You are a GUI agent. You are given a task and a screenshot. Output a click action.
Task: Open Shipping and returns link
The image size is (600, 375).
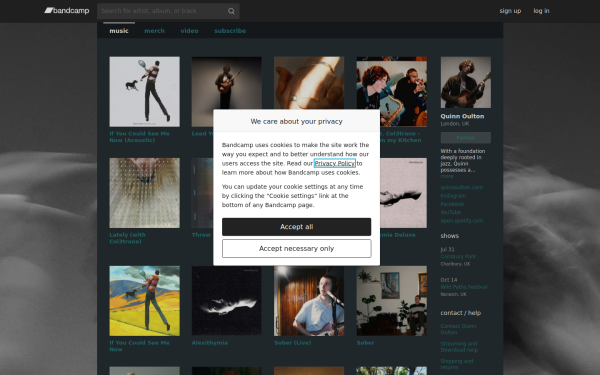457,364
